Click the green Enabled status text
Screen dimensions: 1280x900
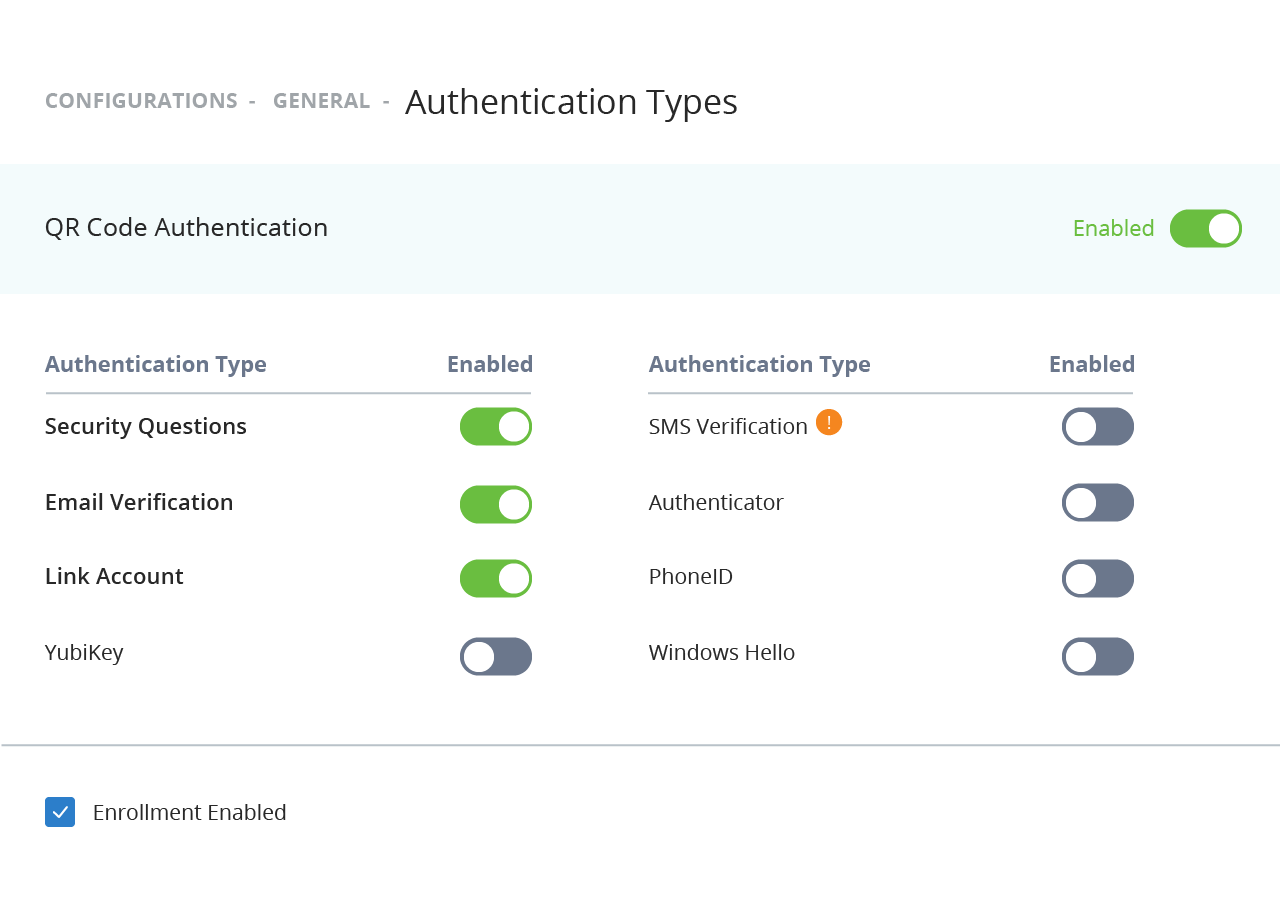[x=1113, y=229]
